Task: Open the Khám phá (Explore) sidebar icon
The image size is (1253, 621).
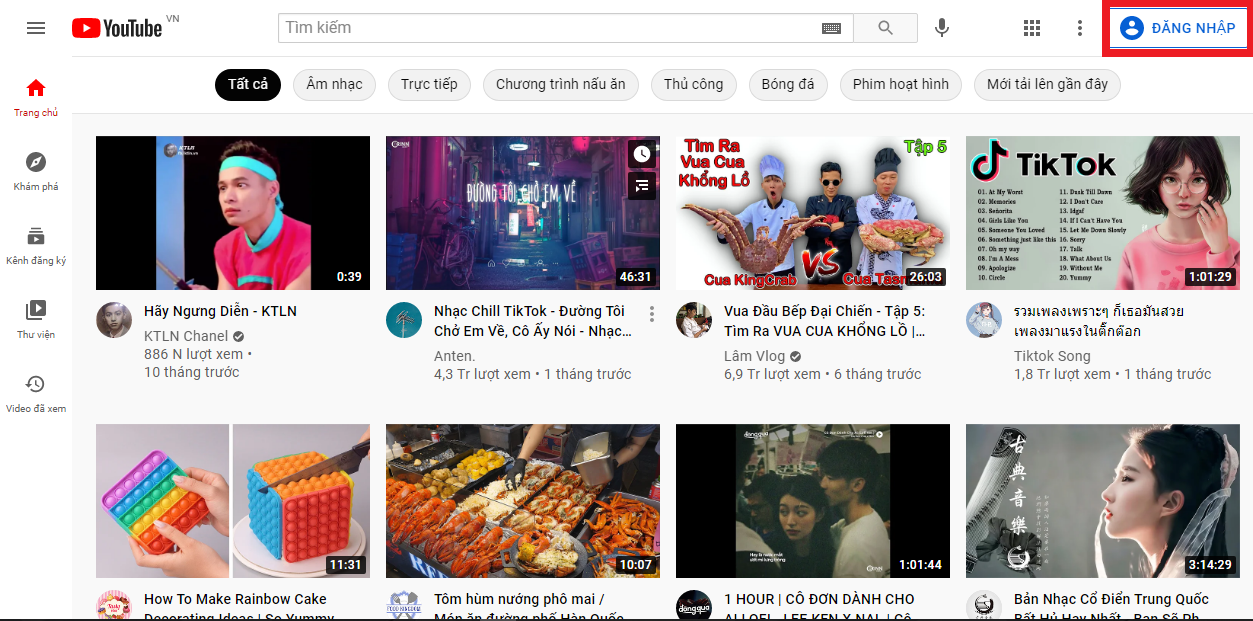Action: [36, 163]
